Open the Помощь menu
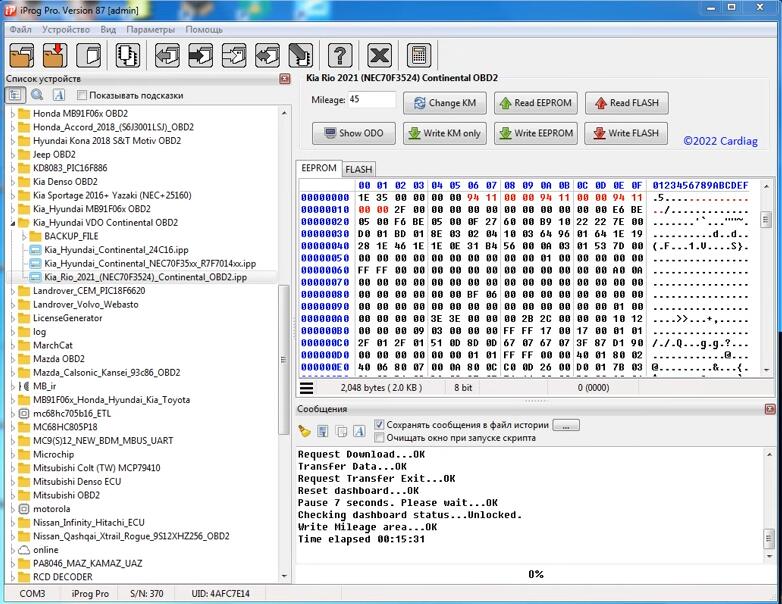Viewport: 782px width, 604px height. pos(204,29)
